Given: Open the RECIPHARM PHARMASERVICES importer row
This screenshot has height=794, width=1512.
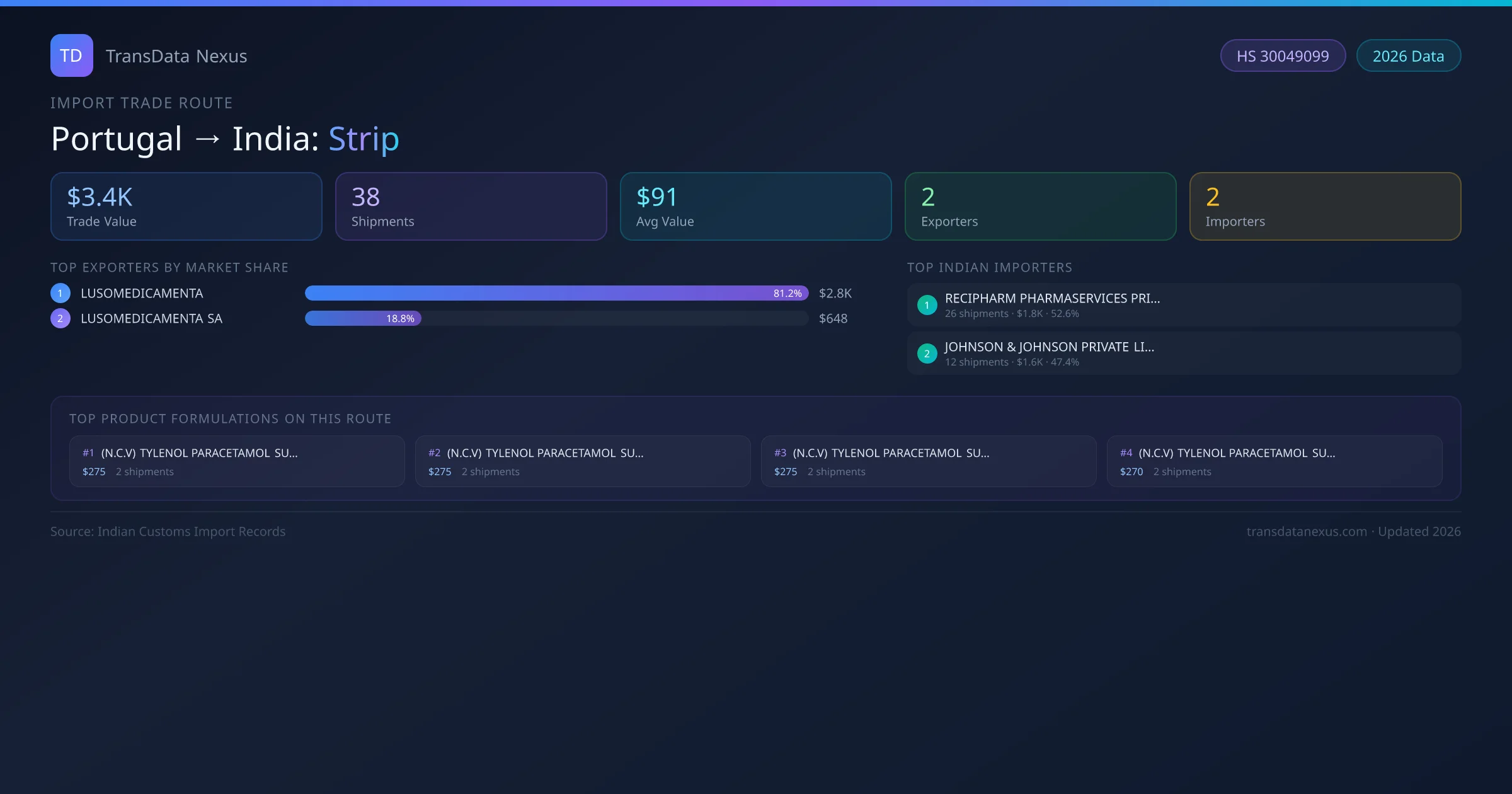Looking at the screenshot, I should coord(1184,305).
